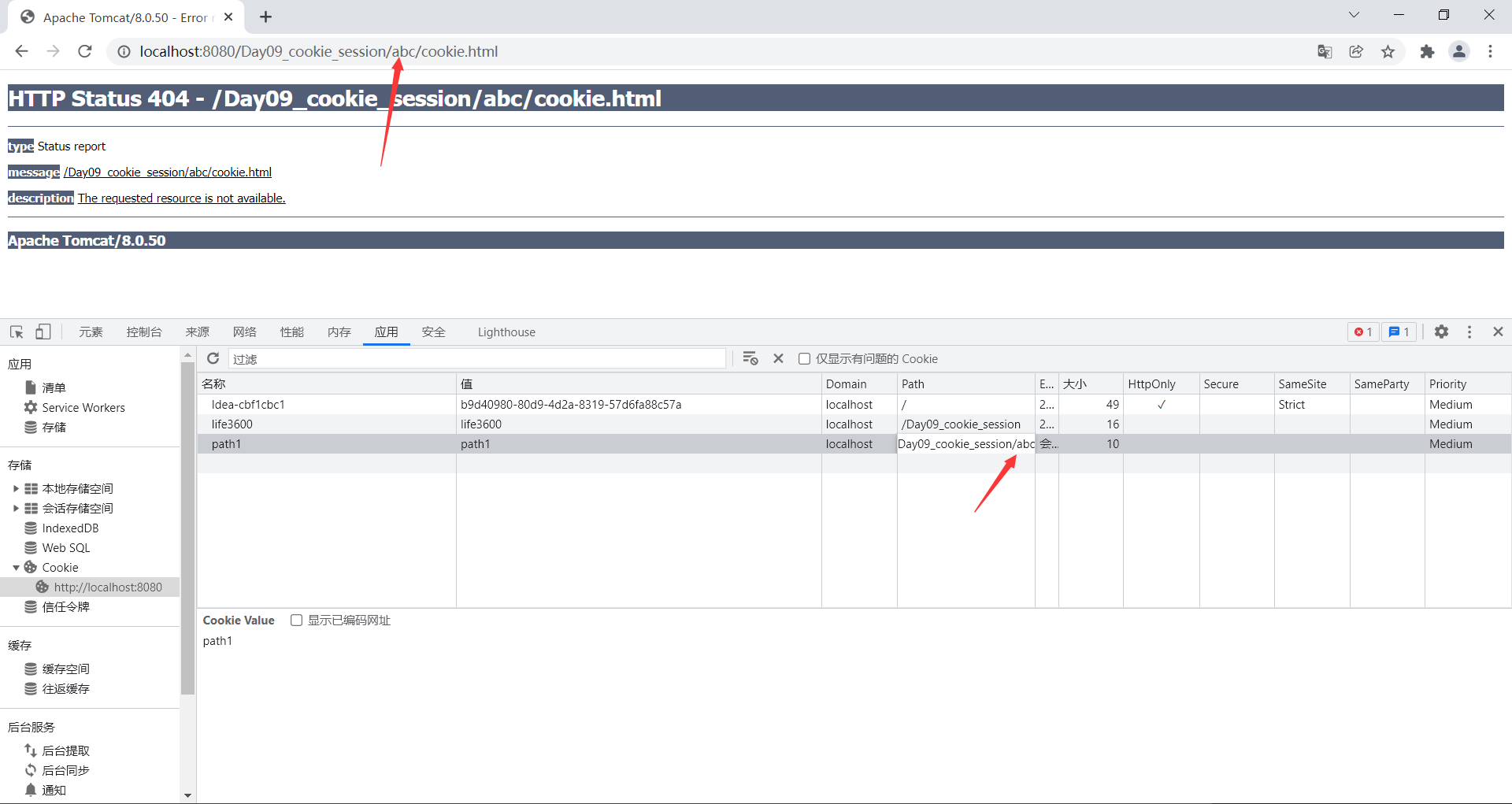
Task: Expand 本地存储空间 tree node
Action: [16, 488]
